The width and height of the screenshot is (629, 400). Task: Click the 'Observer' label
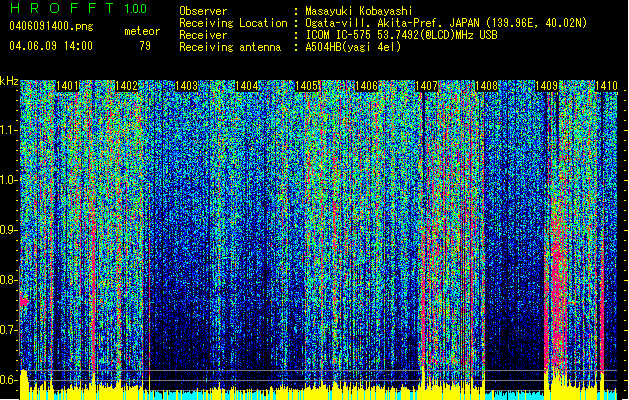tap(203, 11)
